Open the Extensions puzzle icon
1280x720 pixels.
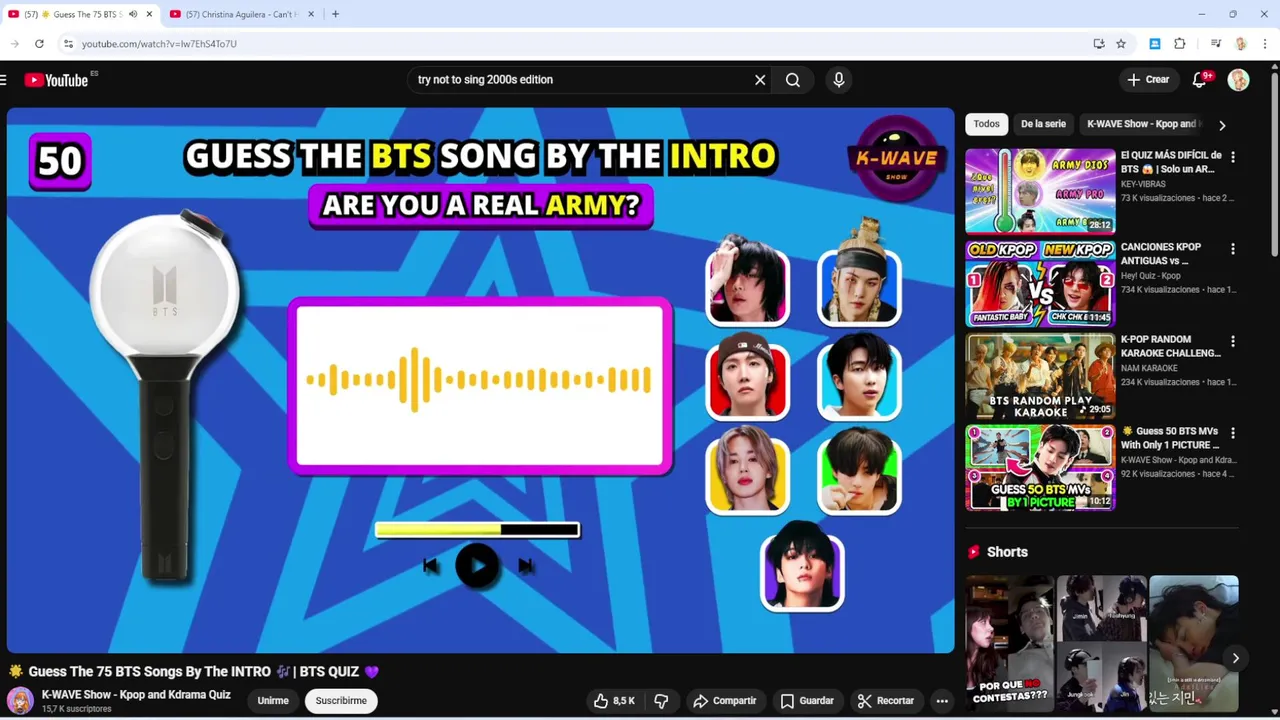[x=1180, y=44]
